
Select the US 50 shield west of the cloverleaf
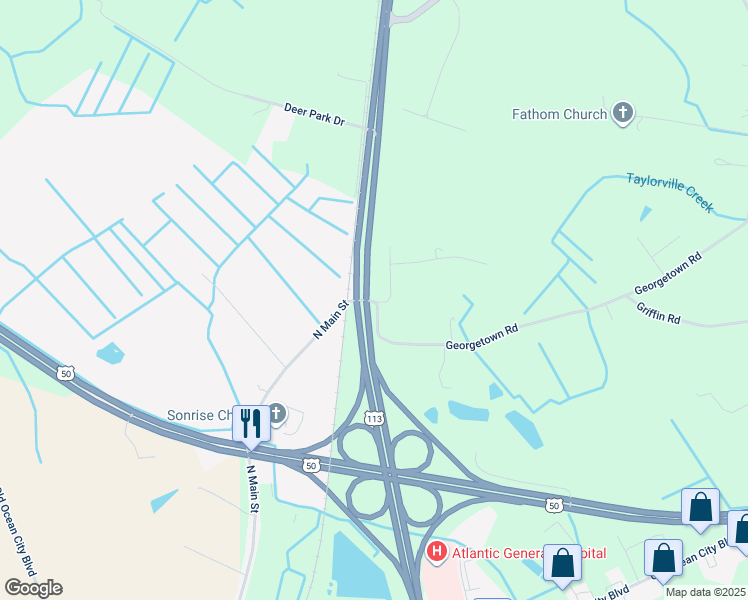[x=311, y=465]
